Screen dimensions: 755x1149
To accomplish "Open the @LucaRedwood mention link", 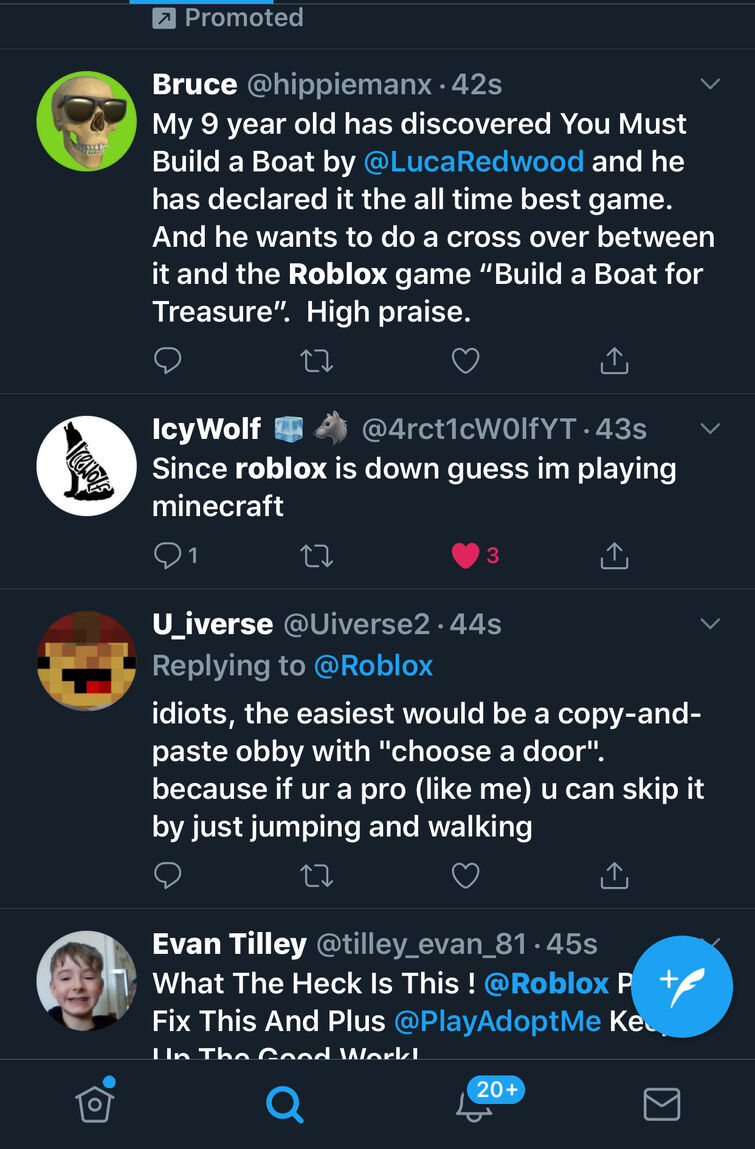I will pyautogui.click(x=473, y=161).
